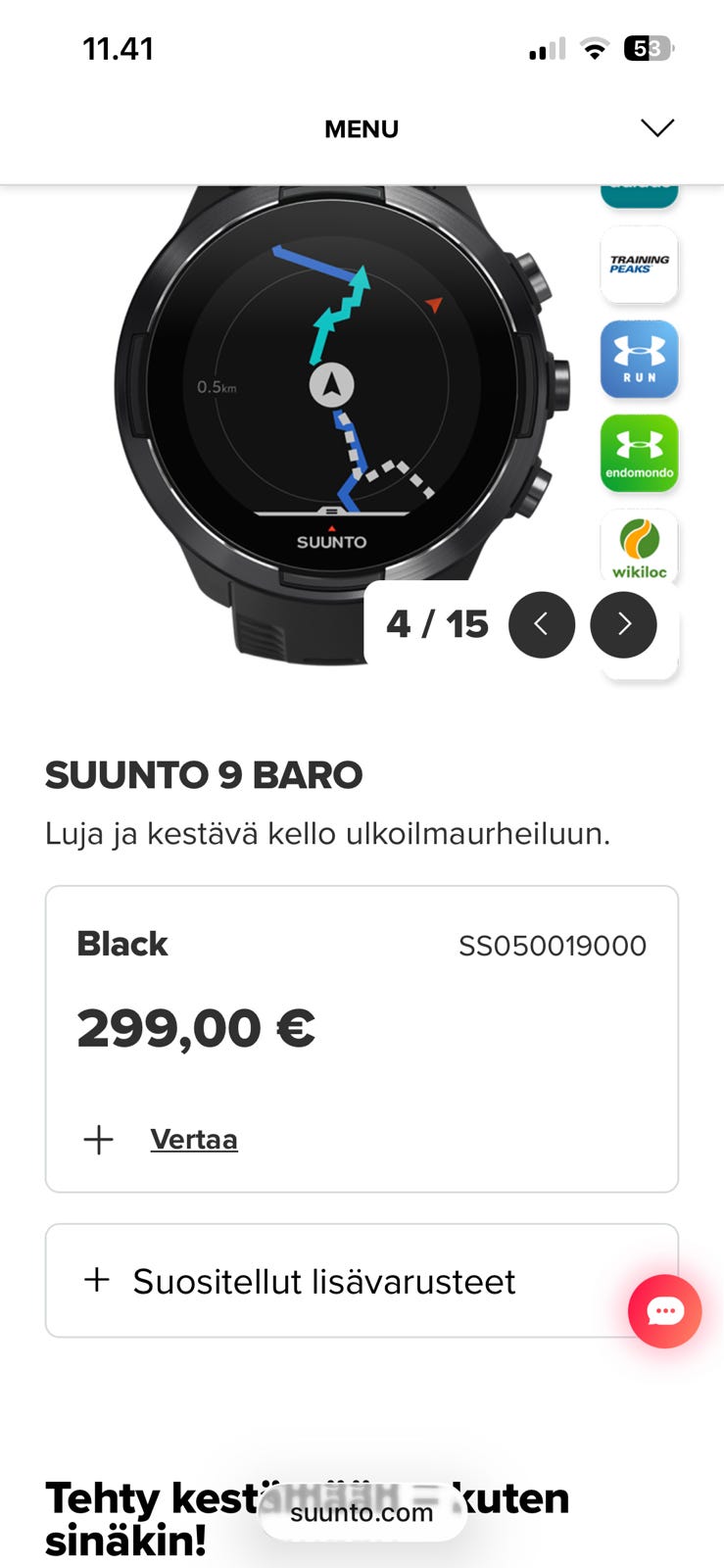
Task: Tap the TrainingPeaks app icon
Action: point(639,265)
